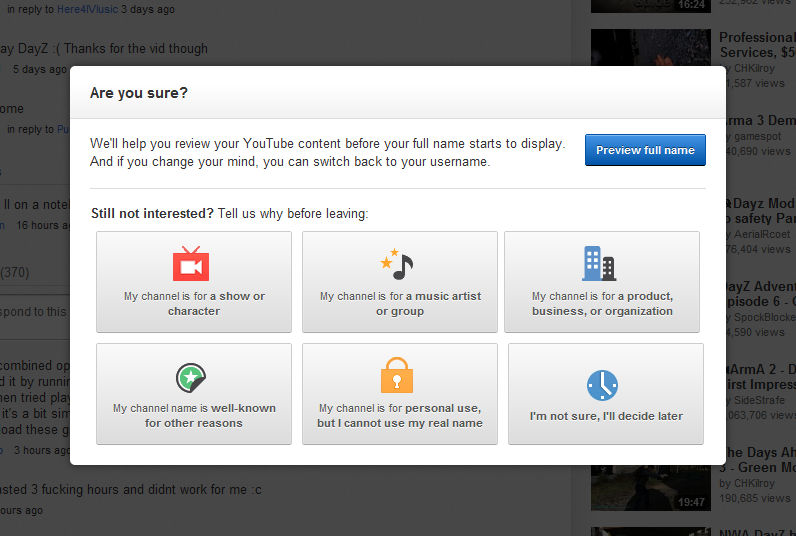Image resolution: width=796 pixels, height=536 pixels.
Task: Open the 'Dayz Mod' video title link
Action: (x=760, y=211)
